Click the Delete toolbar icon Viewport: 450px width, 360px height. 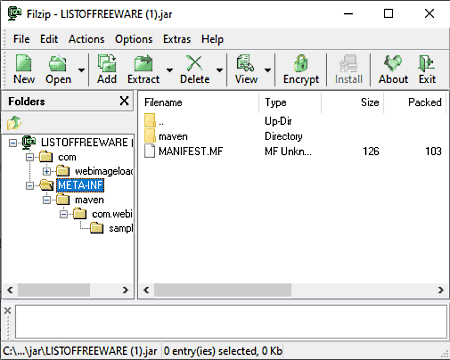click(x=194, y=63)
